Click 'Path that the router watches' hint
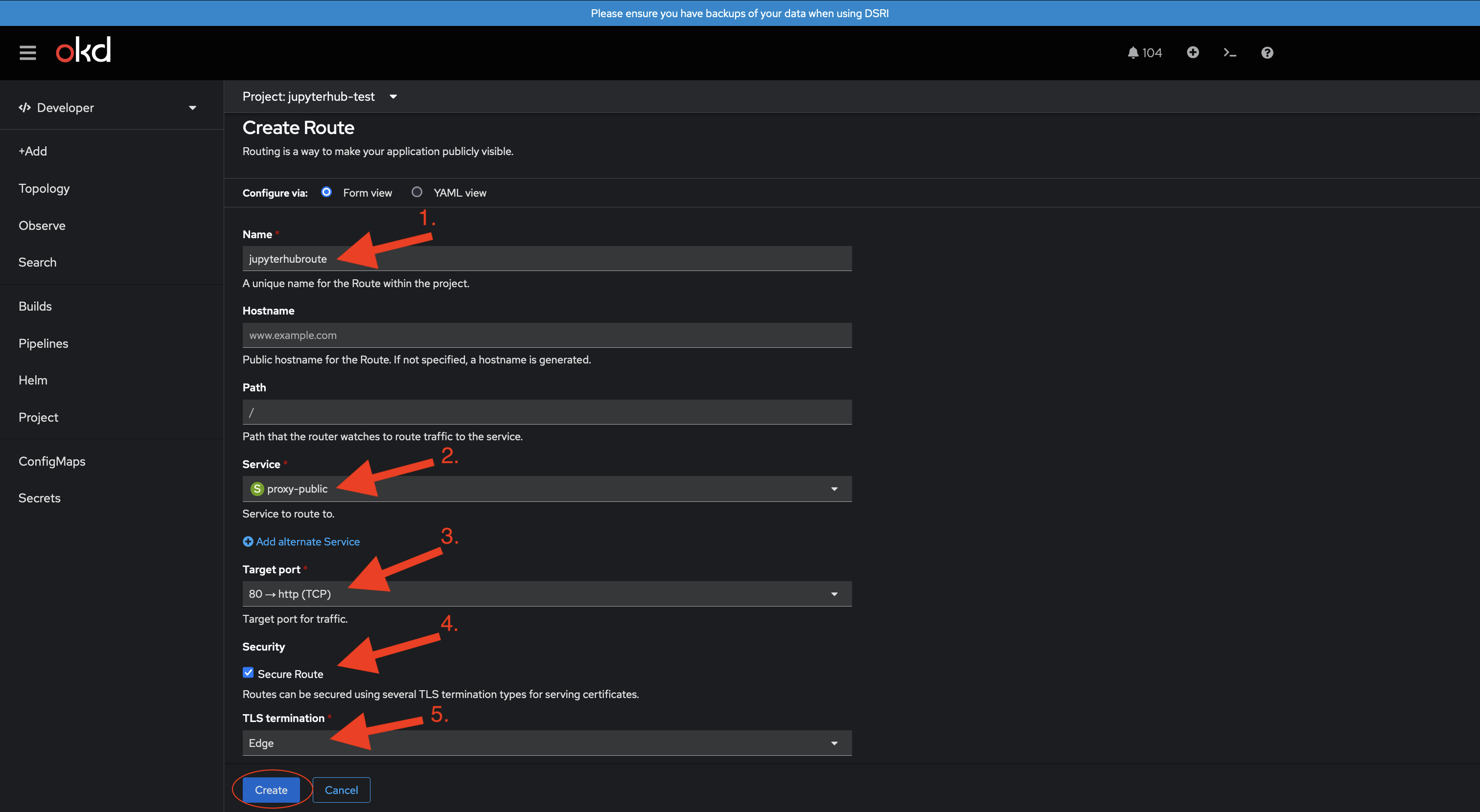The image size is (1480, 812). pos(383,436)
